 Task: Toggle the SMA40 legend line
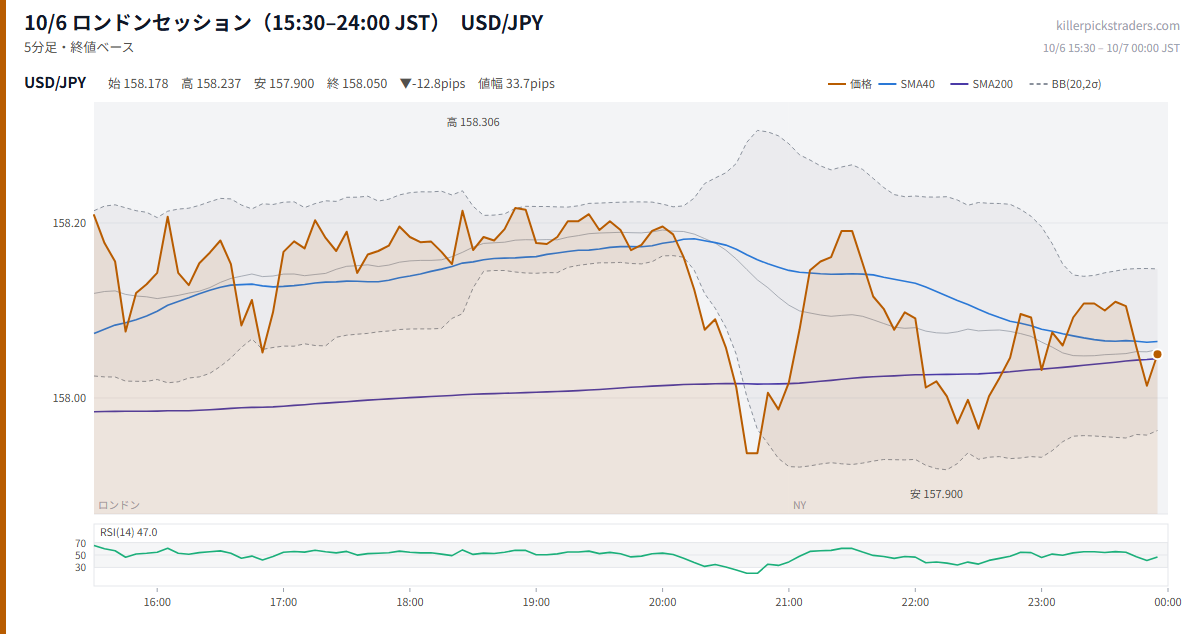(x=907, y=84)
